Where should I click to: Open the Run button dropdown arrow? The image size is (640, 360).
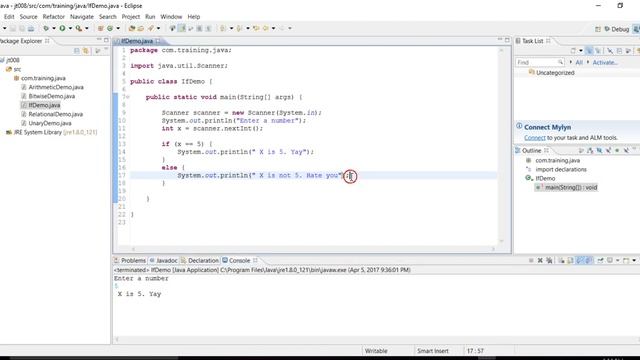(70, 28)
